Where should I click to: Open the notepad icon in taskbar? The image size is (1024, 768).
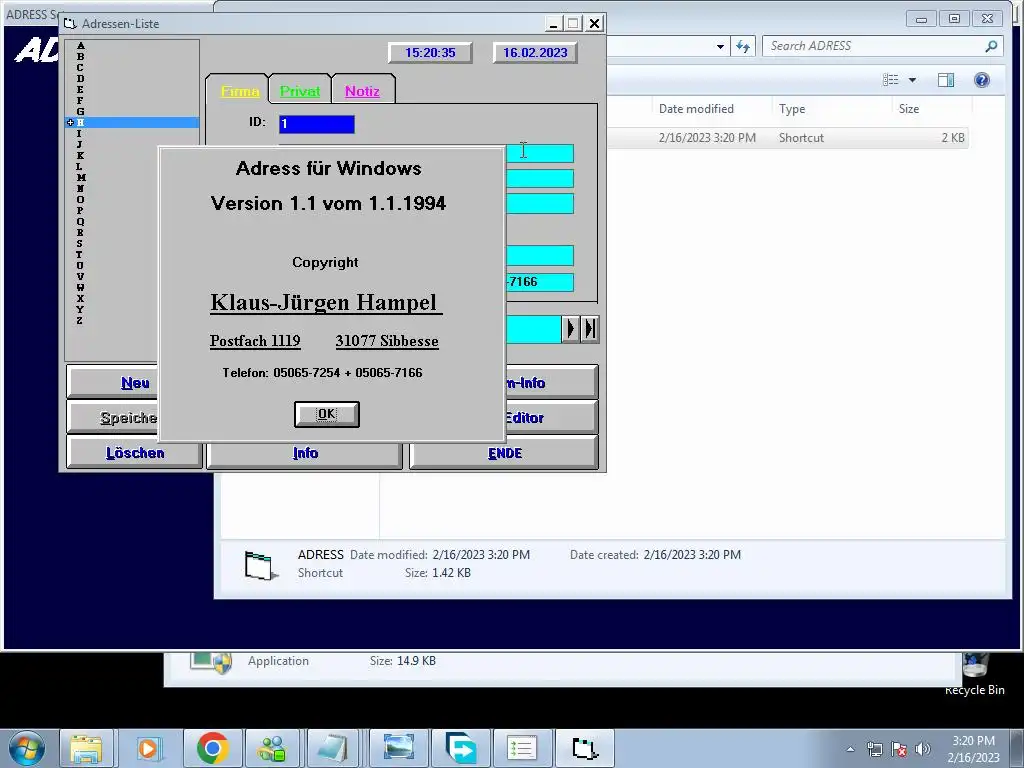[334, 748]
